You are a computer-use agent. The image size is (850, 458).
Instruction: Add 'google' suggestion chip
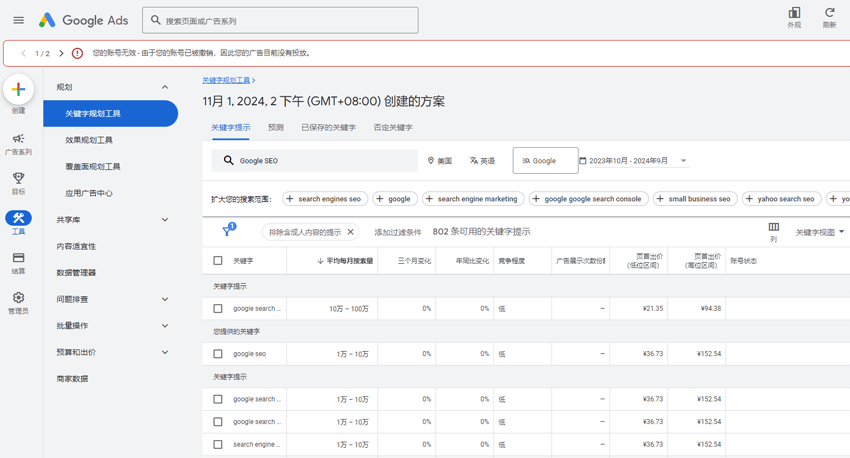click(395, 199)
